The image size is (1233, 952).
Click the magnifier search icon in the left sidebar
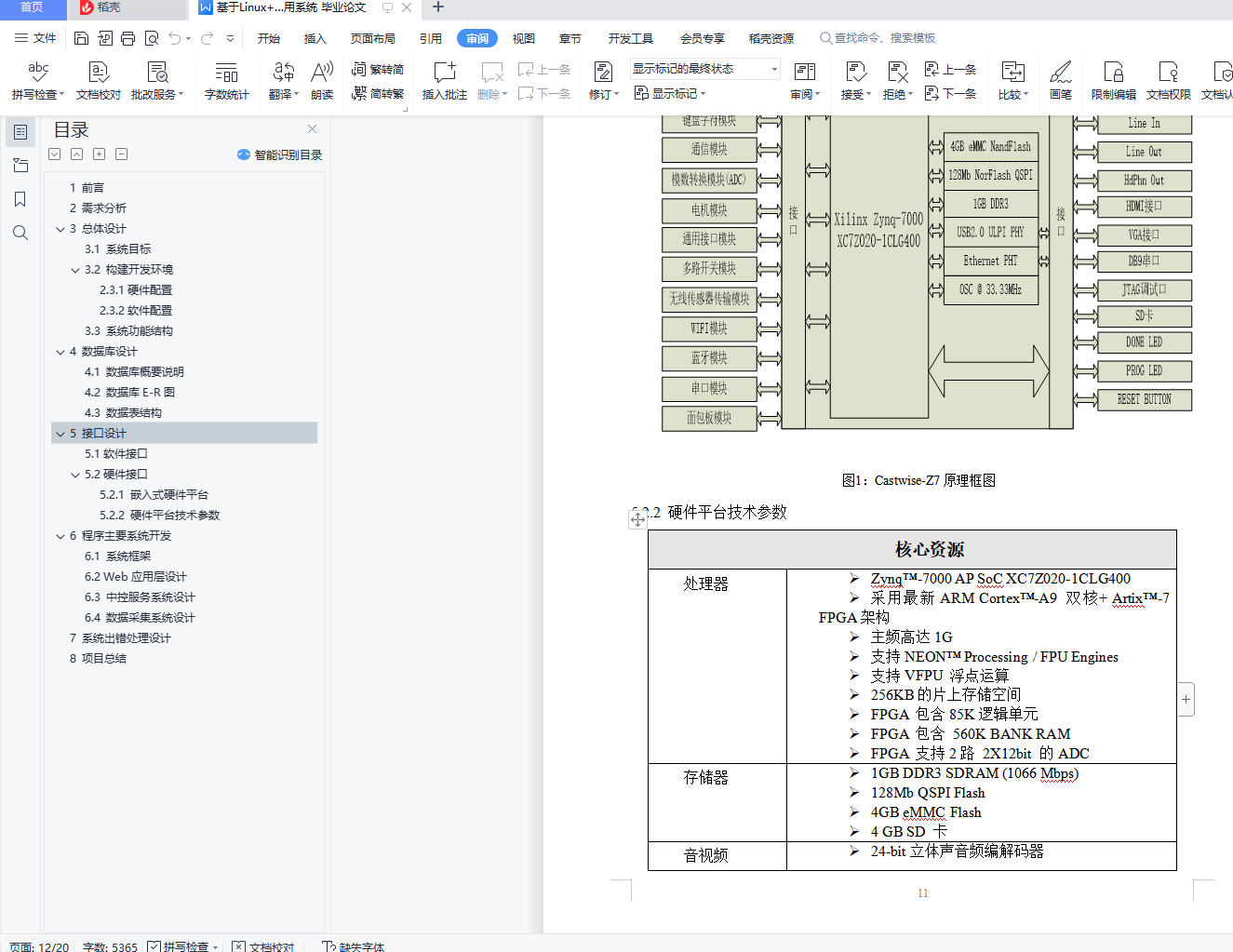tap(20, 233)
